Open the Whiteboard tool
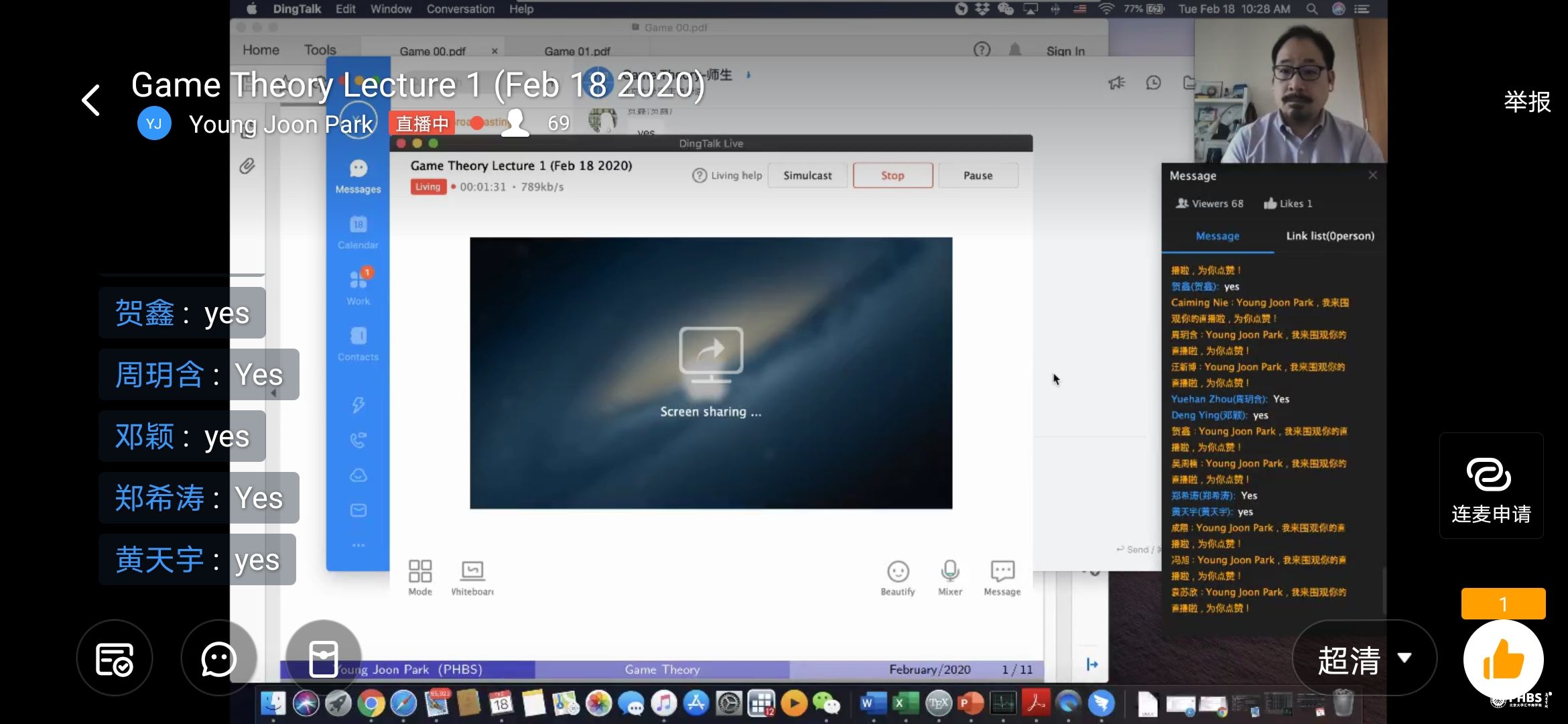Screen dimensions: 1568x724 point(472,578)
